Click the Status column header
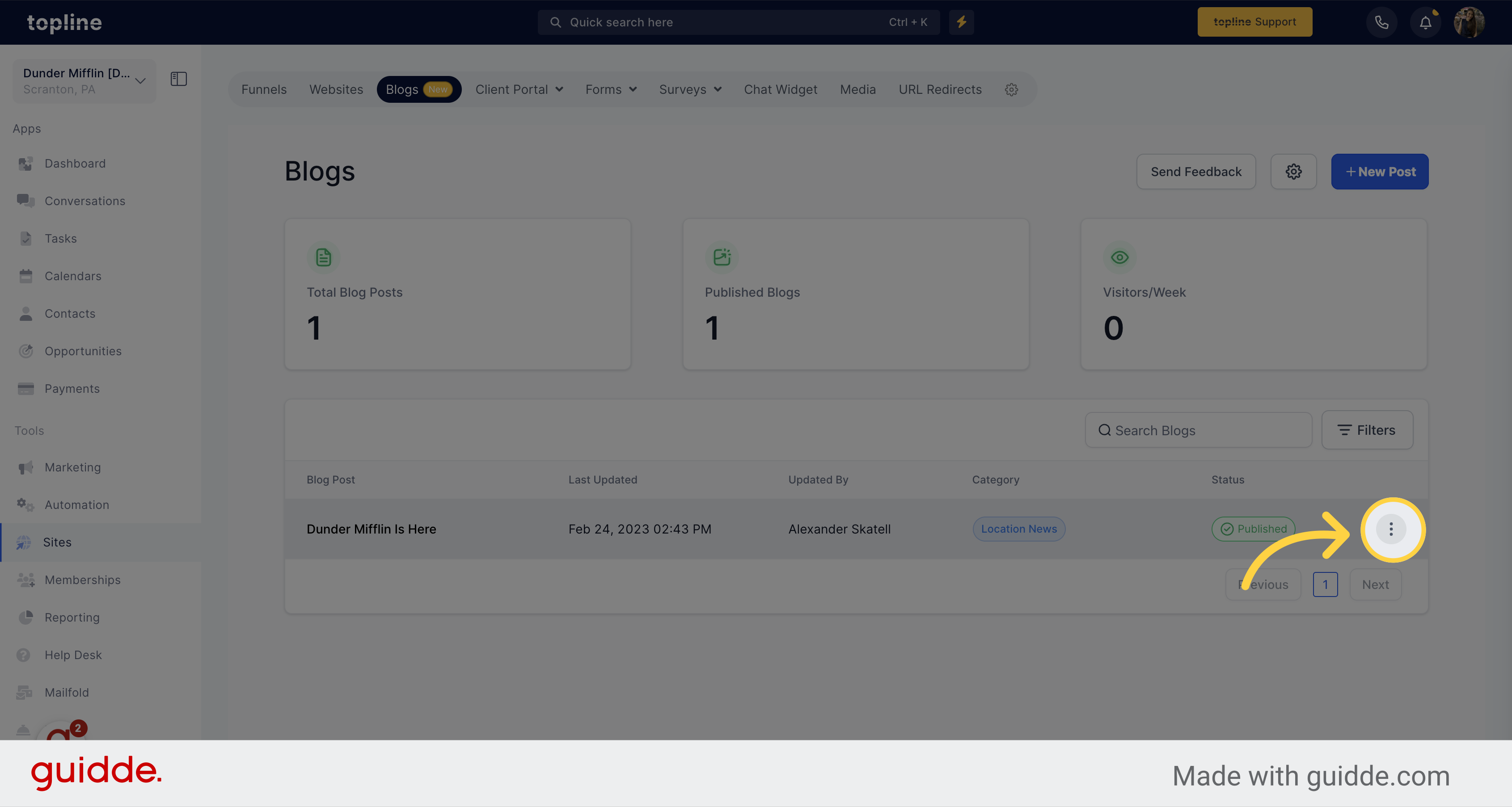 click(1227, 480)
